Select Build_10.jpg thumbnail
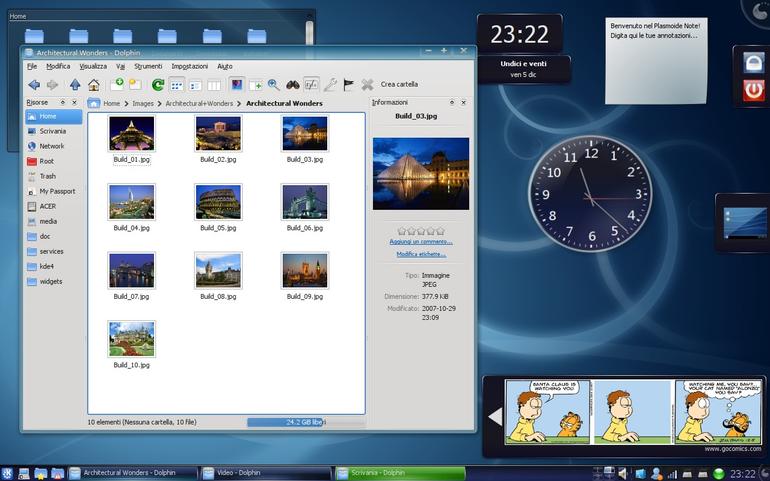The width and height of the screenshot is (770, 481). click(x=132, y=339)
